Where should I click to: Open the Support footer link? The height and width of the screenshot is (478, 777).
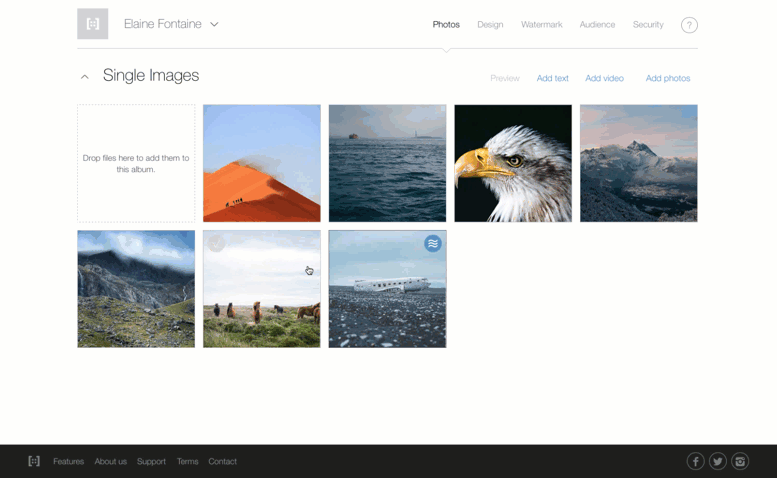151,461
